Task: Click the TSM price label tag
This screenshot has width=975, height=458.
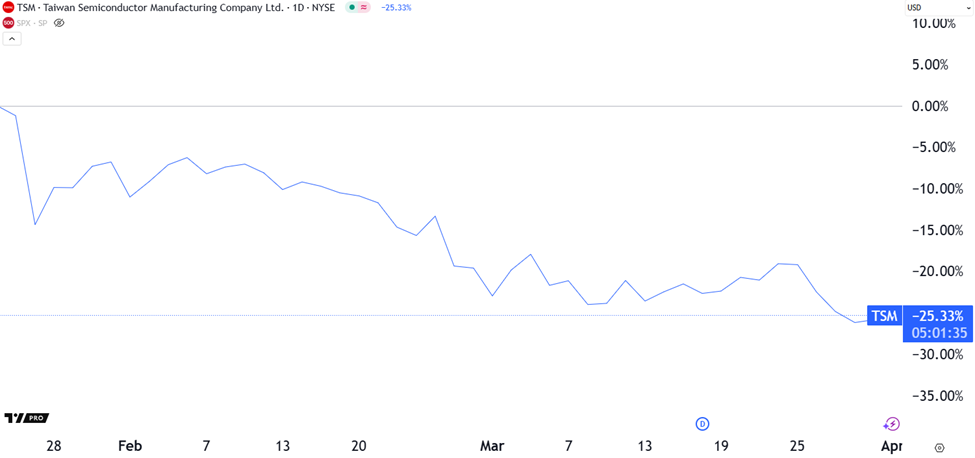Action: [884, 316]
